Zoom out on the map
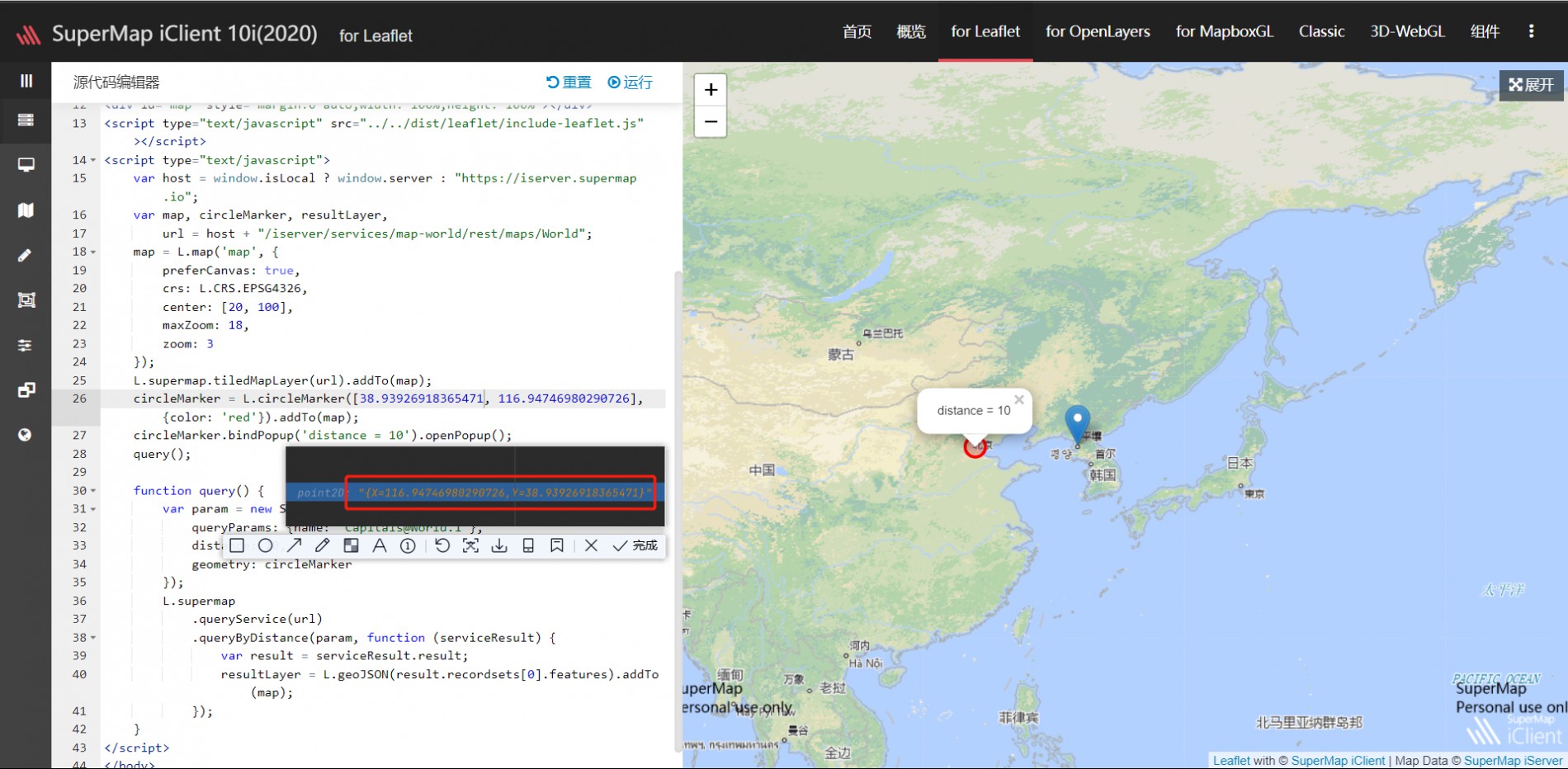Viewport: 1568px width, 769px height. (x=711, y=121)
